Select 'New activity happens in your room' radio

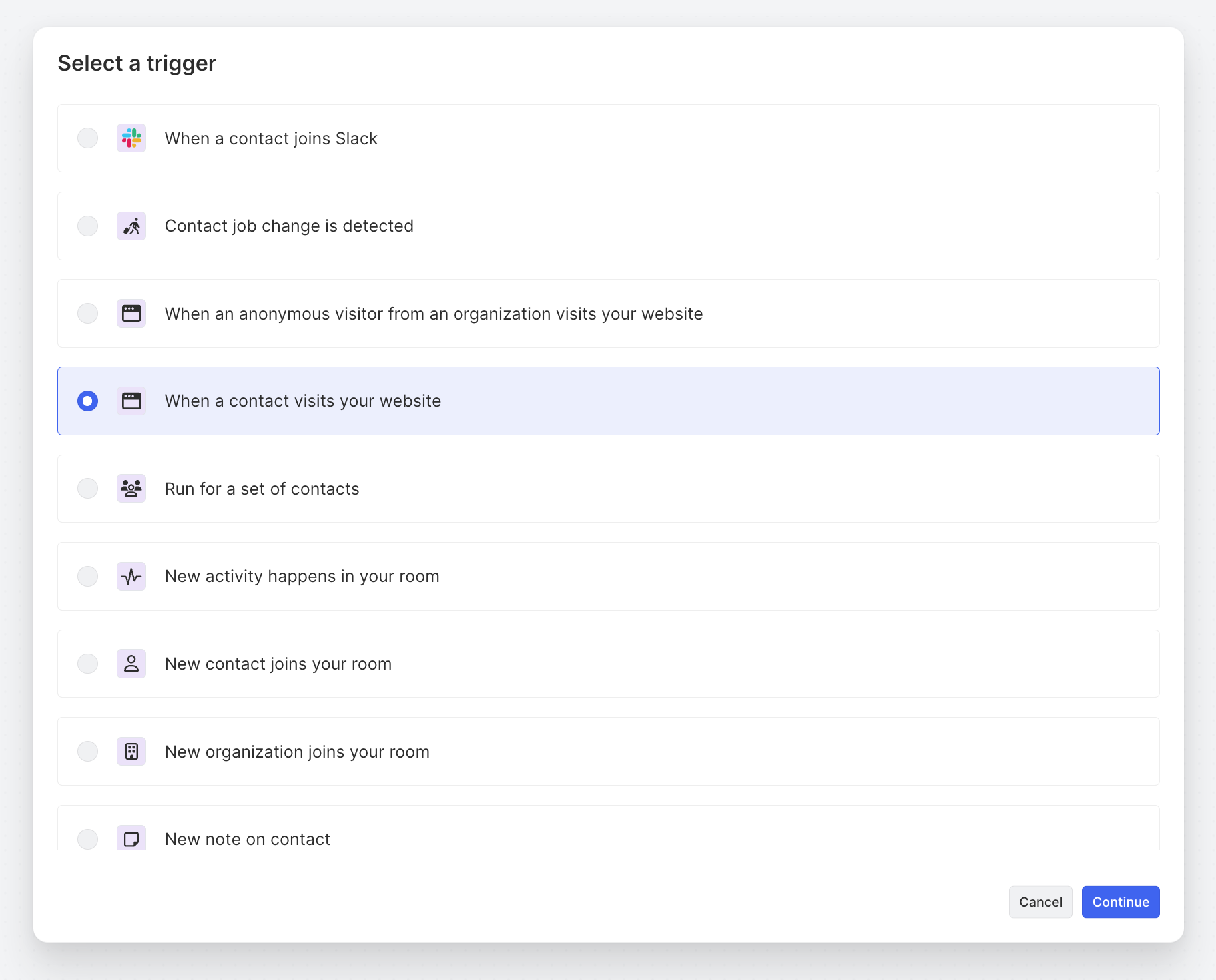pos(87,577)
